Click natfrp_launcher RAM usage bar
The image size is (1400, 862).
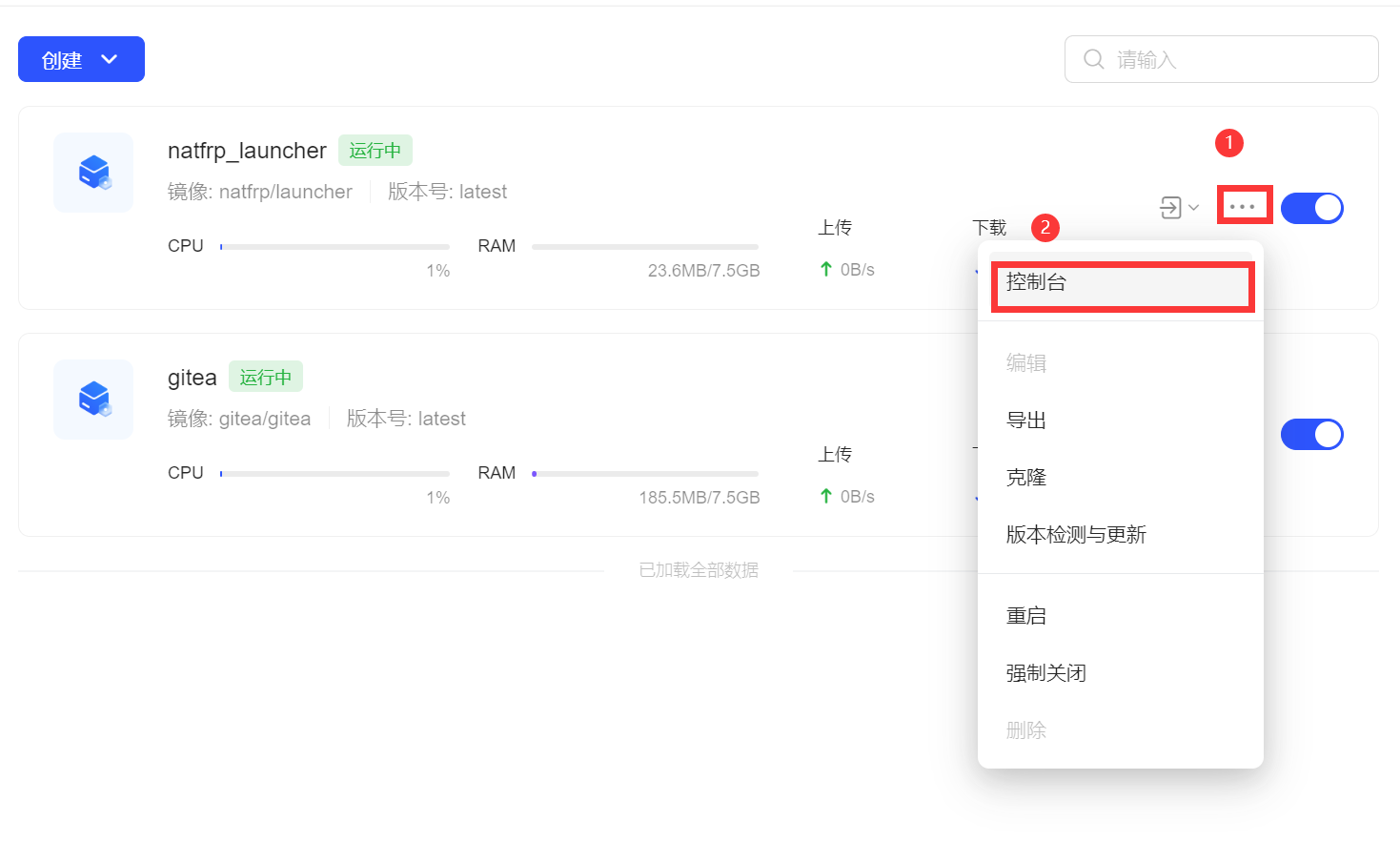click(645, 247)
